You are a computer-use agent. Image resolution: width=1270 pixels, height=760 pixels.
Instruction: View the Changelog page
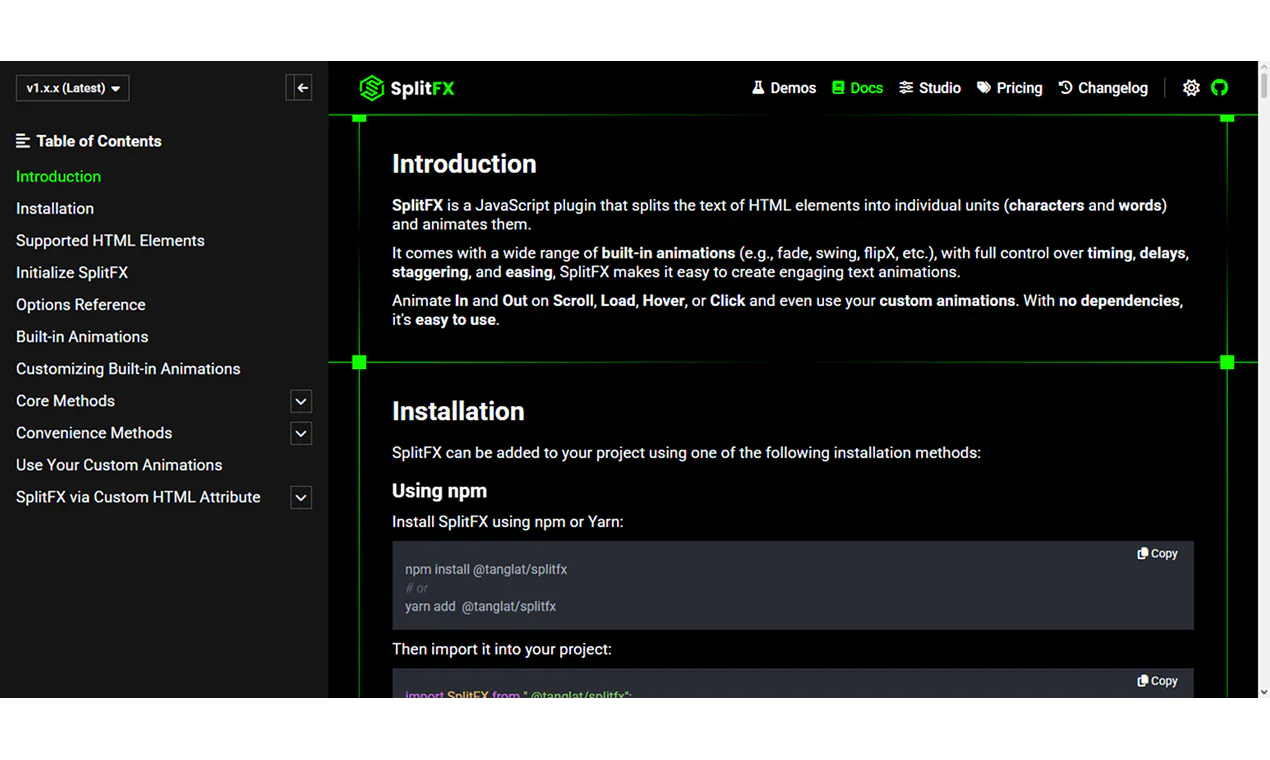pos(1103,88)
